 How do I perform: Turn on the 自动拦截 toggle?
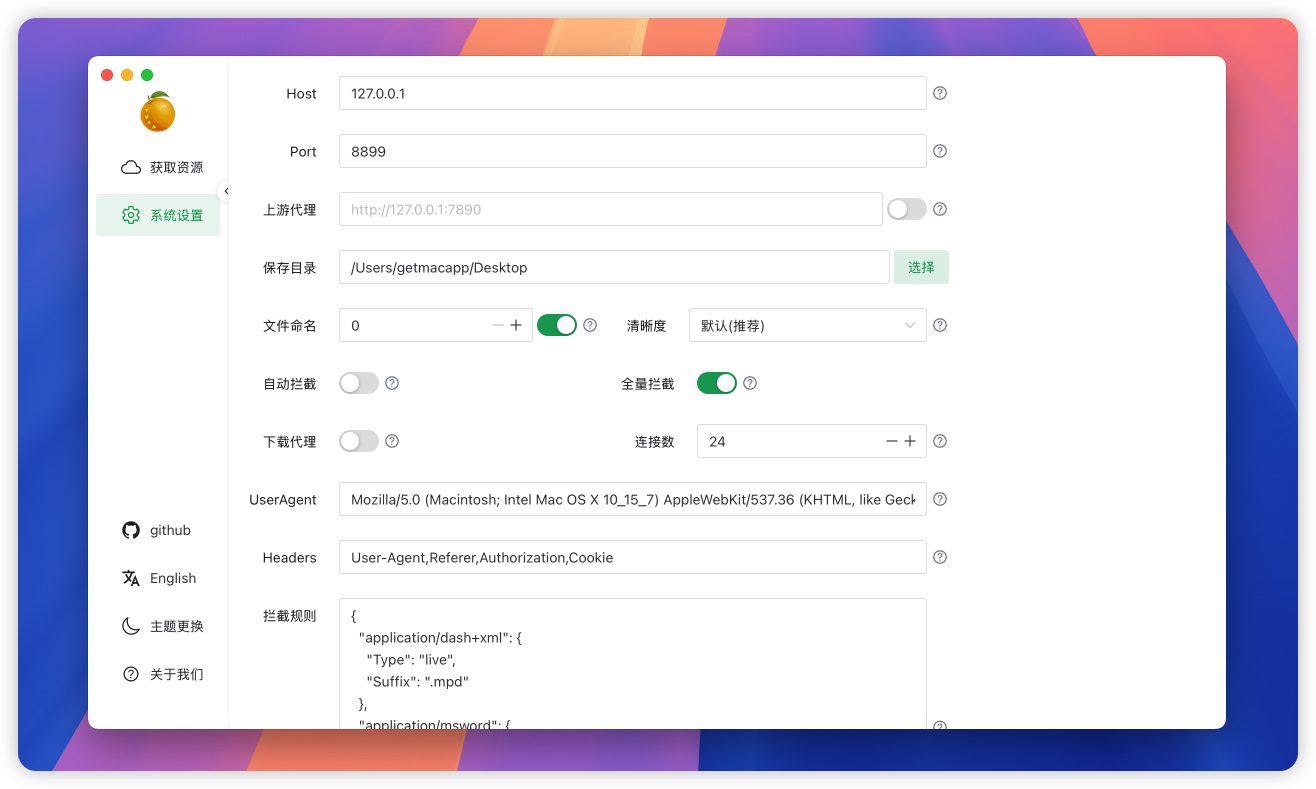[x=359, y=383]
